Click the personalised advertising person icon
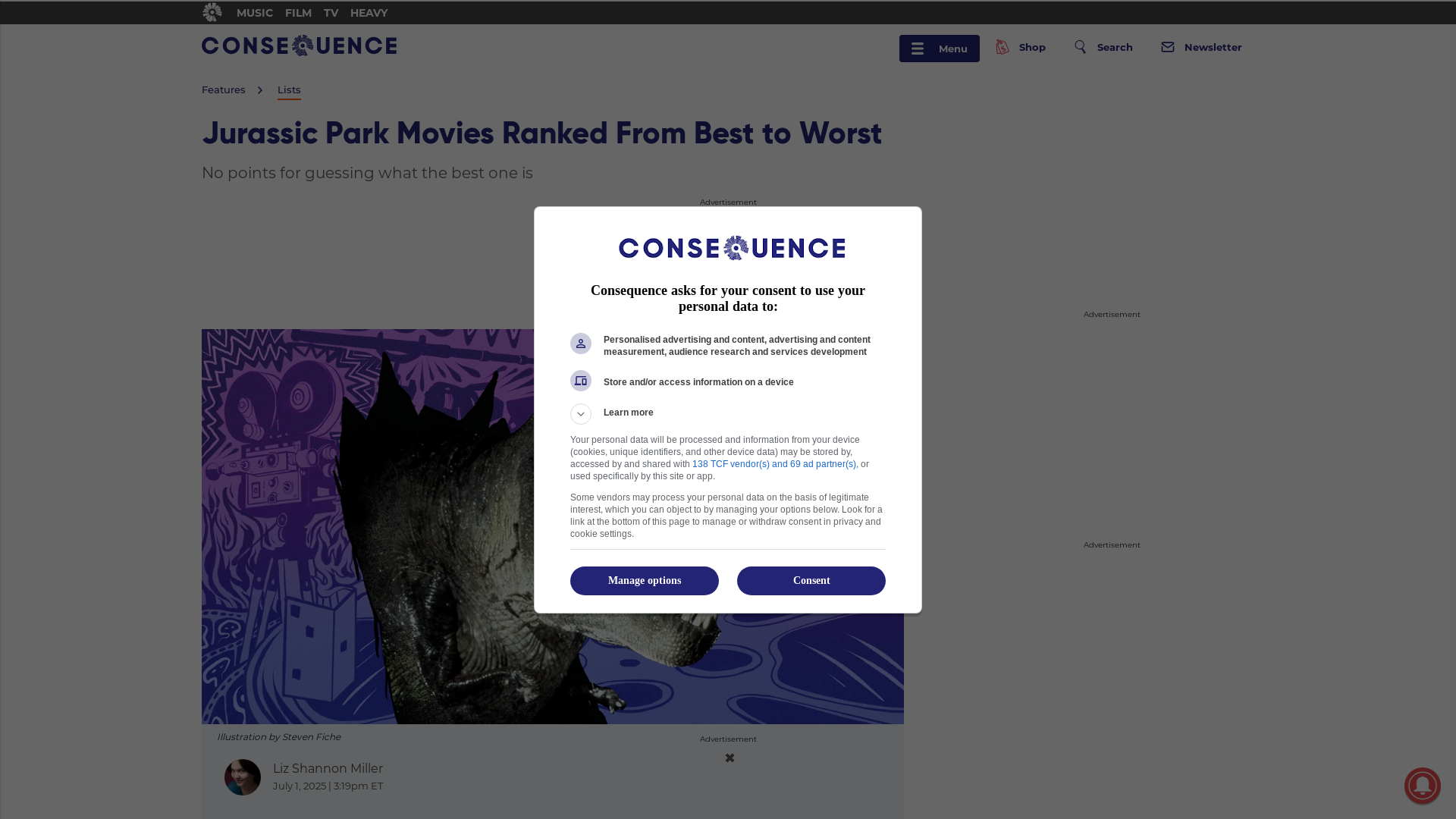The width and height of the screenshot is (1456, 819). click(x=581, y=344)
